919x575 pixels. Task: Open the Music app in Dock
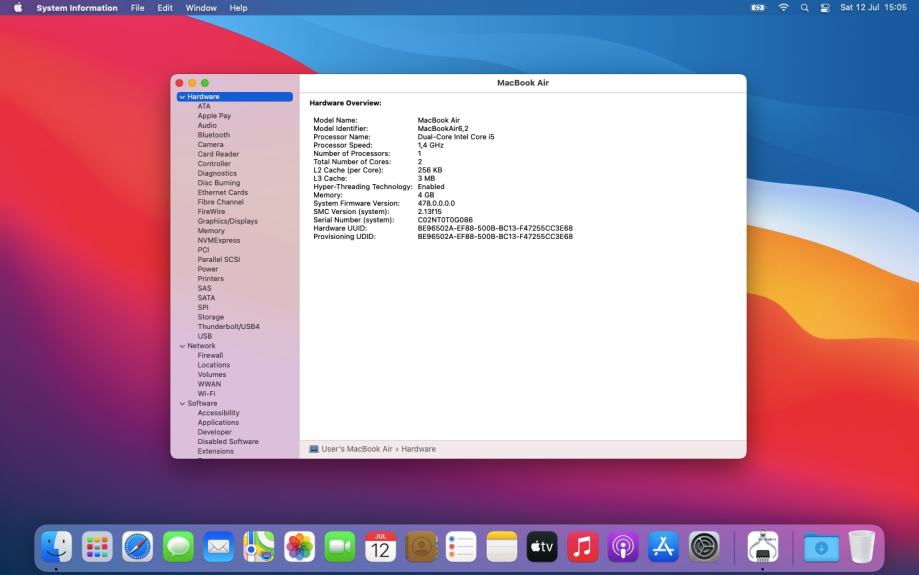(583, 547)
